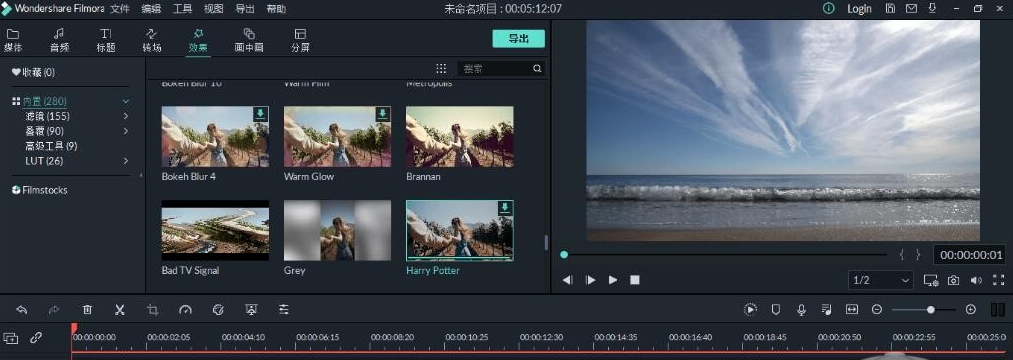
Task: Click the effects search input field
Action: [495, 69]
